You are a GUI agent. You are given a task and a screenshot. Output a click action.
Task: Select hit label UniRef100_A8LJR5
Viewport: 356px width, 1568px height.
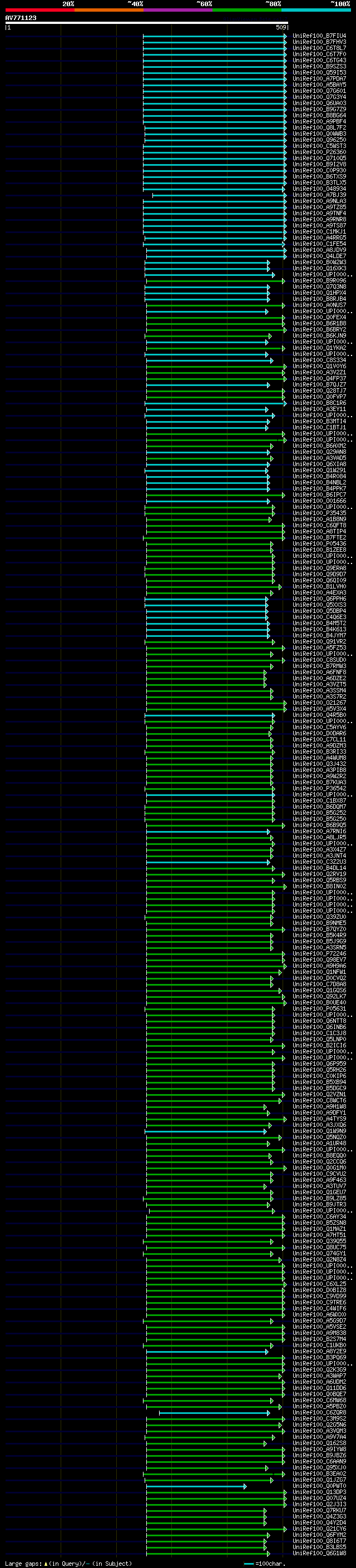[x=319, y=838]
